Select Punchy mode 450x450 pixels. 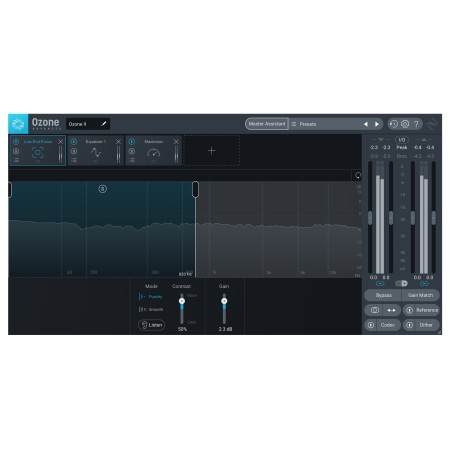[x=151, y=296]
